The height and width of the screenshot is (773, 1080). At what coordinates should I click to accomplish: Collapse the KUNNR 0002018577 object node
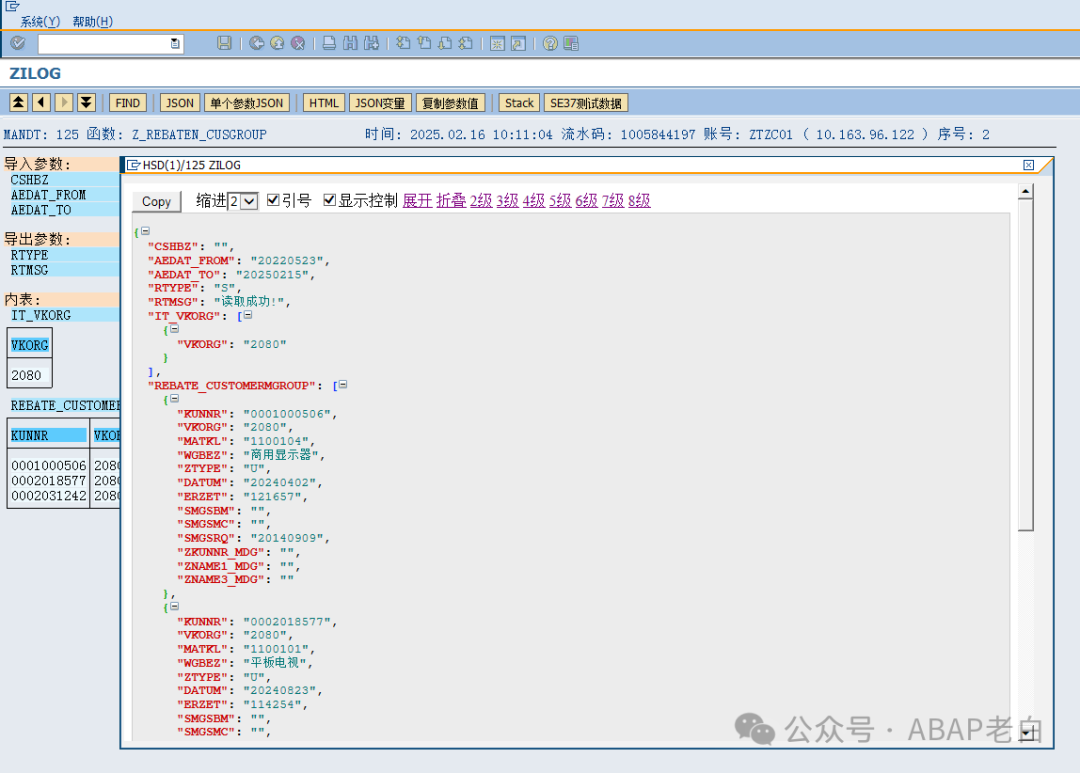point(174,606)
